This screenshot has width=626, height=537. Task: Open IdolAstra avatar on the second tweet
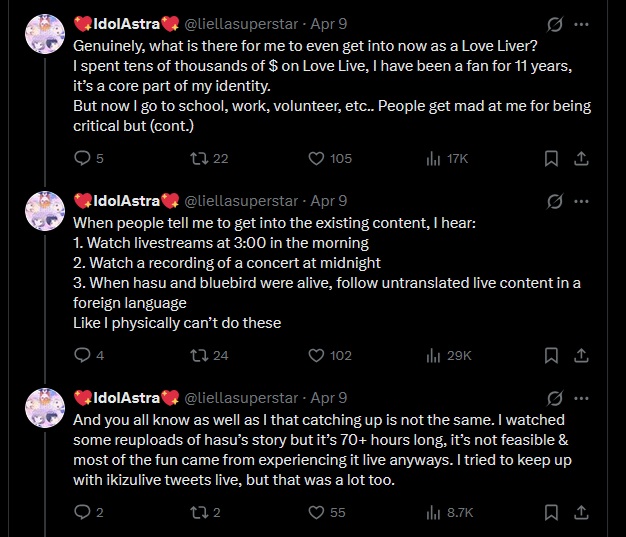[x=45, y=210]
